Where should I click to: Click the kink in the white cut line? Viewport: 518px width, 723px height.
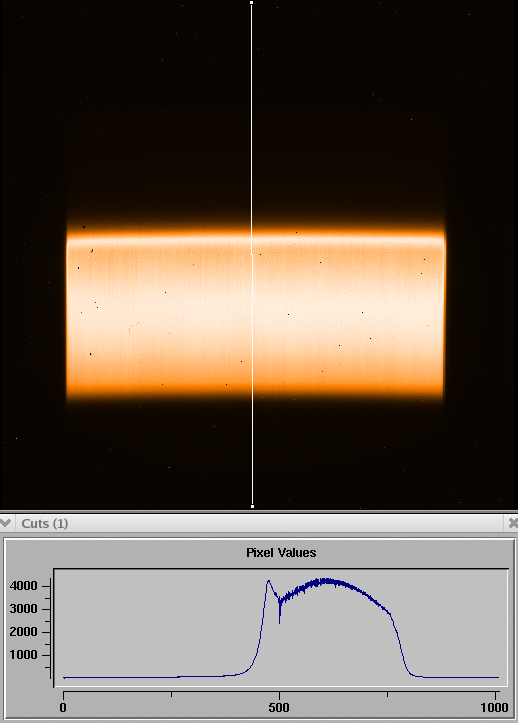252,254
